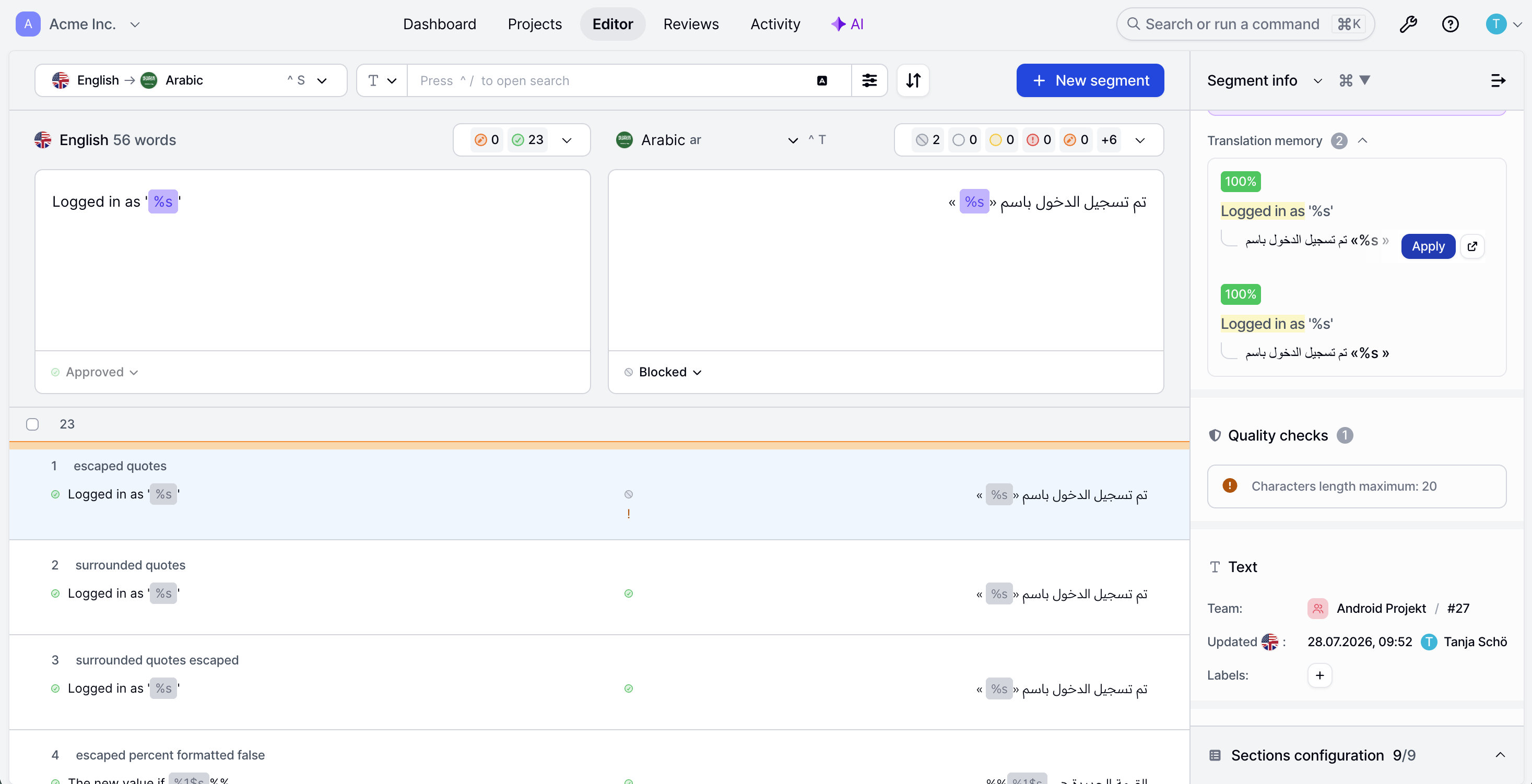The height and width of the screenshot is (784, 1532).
Task: Collapse the side panel with arrow icon
Action: 1498,80
